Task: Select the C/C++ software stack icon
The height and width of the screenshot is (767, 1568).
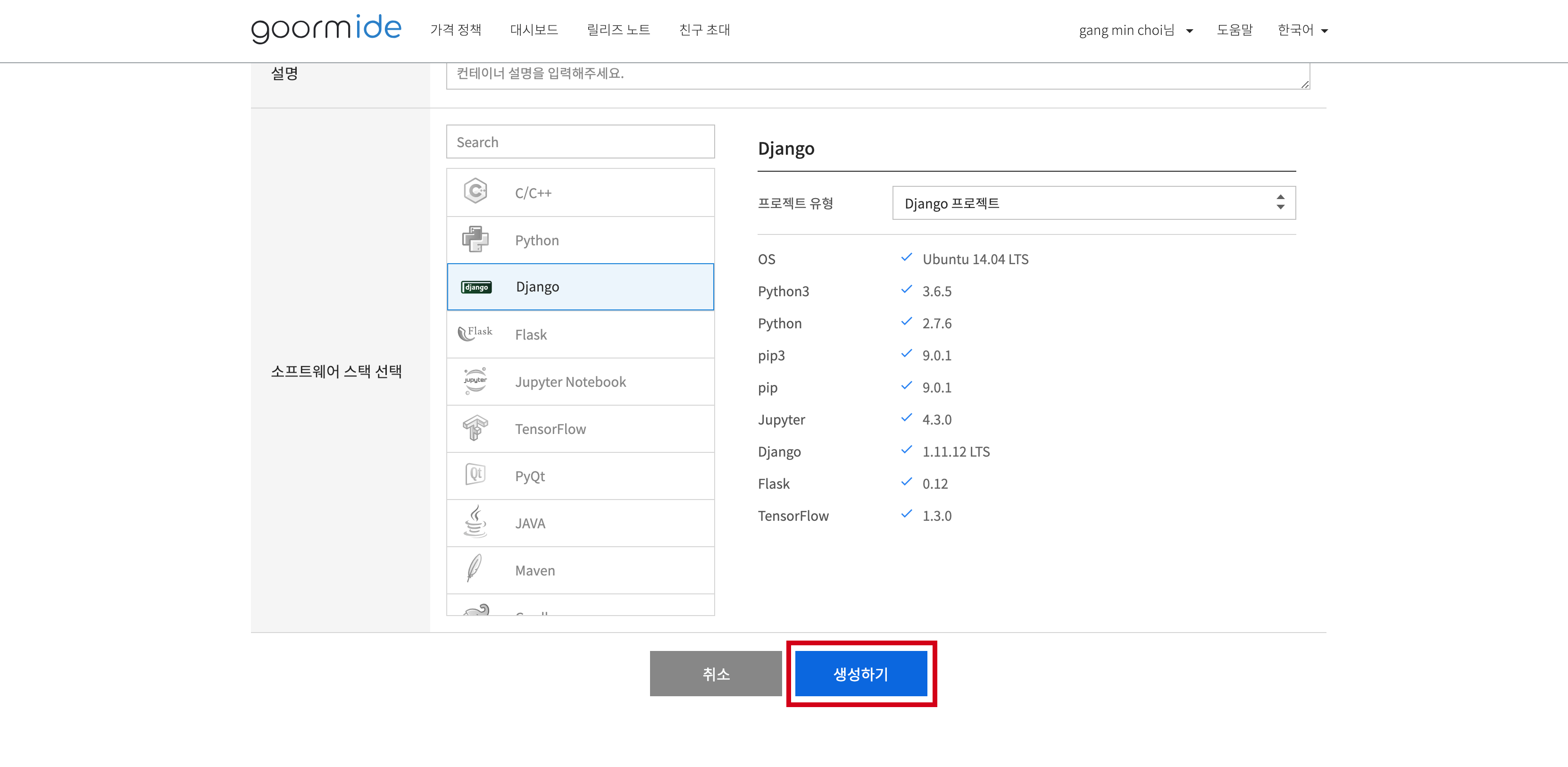Action: (x=475, y=192)
